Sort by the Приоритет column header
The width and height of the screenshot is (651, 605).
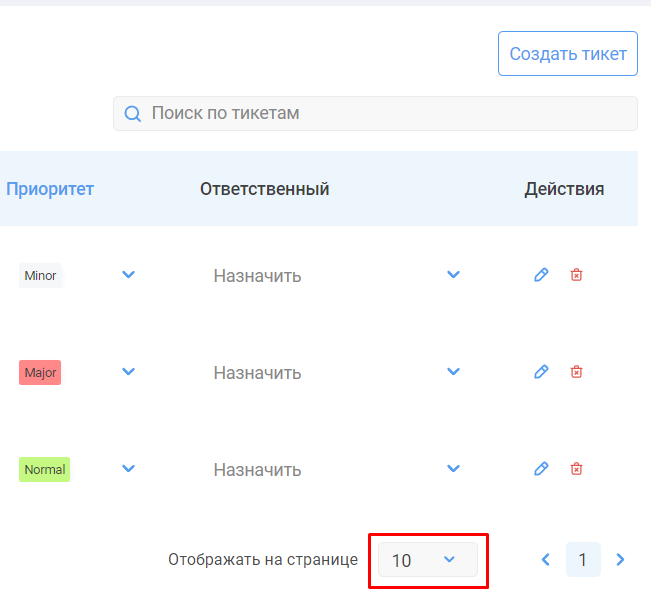click(50, 189)
